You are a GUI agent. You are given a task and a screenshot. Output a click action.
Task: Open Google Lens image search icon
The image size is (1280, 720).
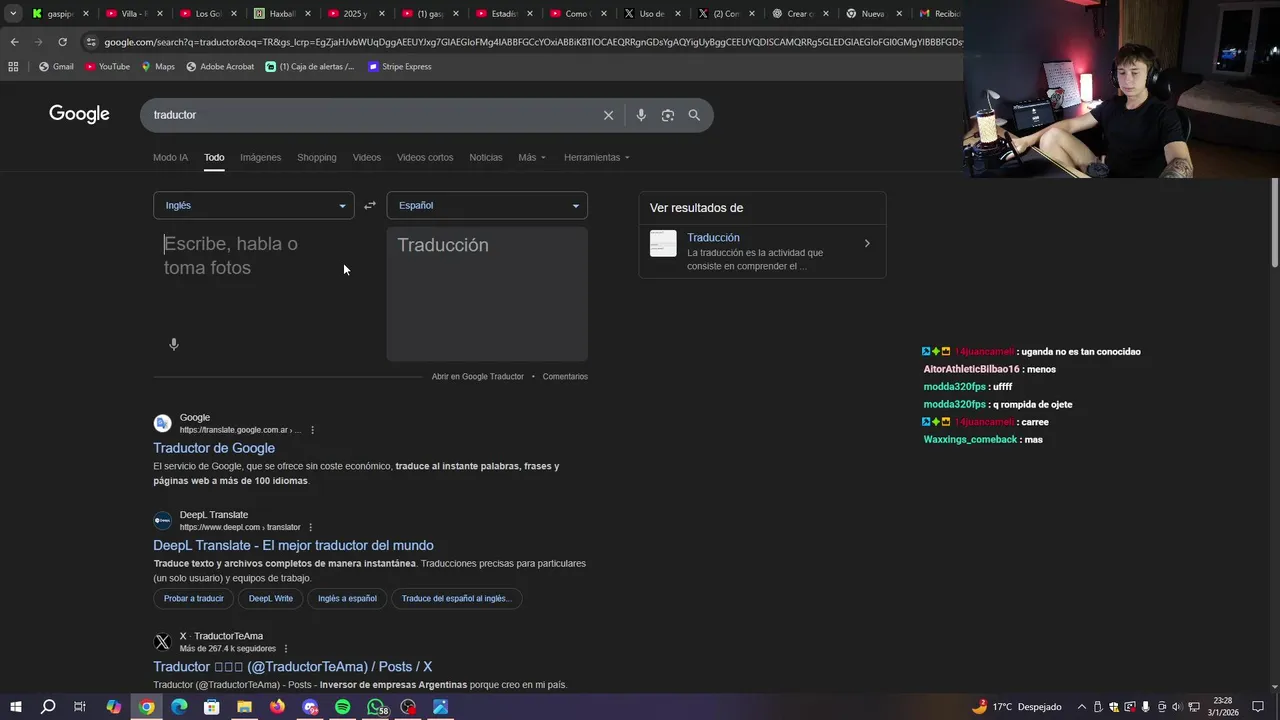click(x=668, y=115)
